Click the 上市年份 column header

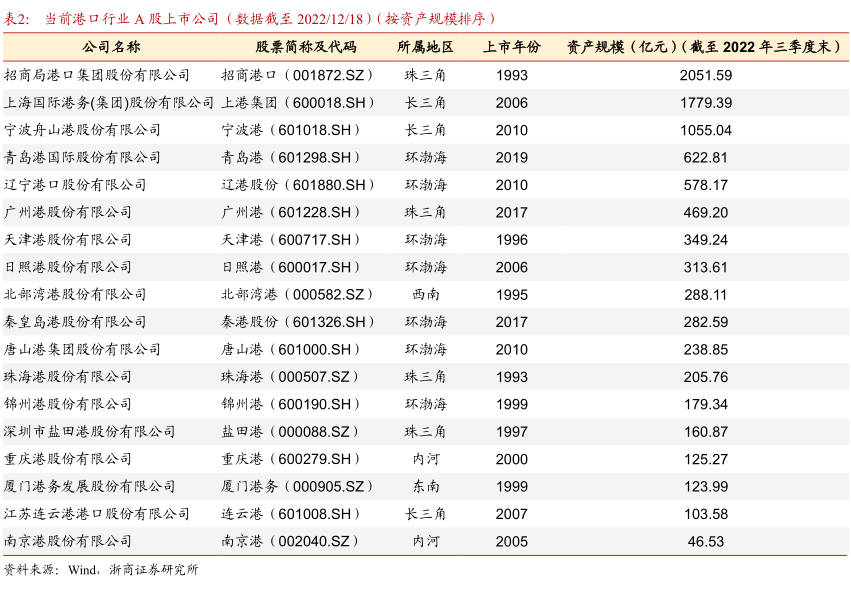(x=511, y=47)
